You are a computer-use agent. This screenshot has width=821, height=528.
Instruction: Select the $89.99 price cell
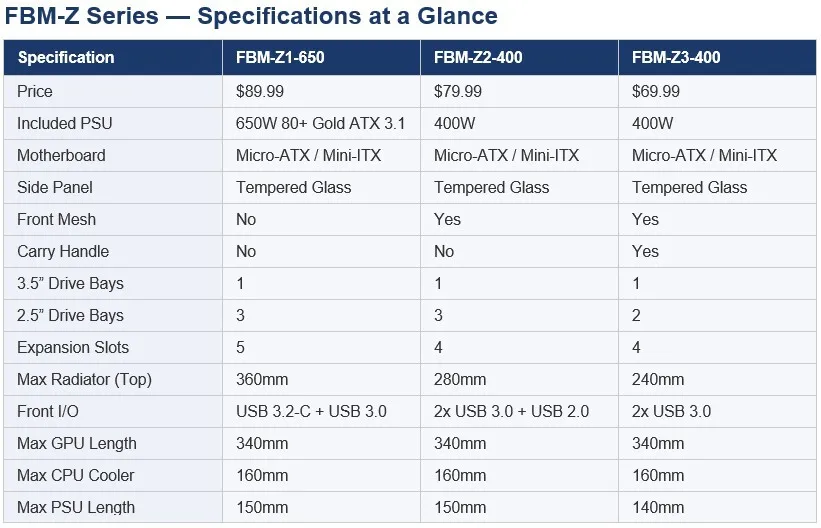pos(321,91)
